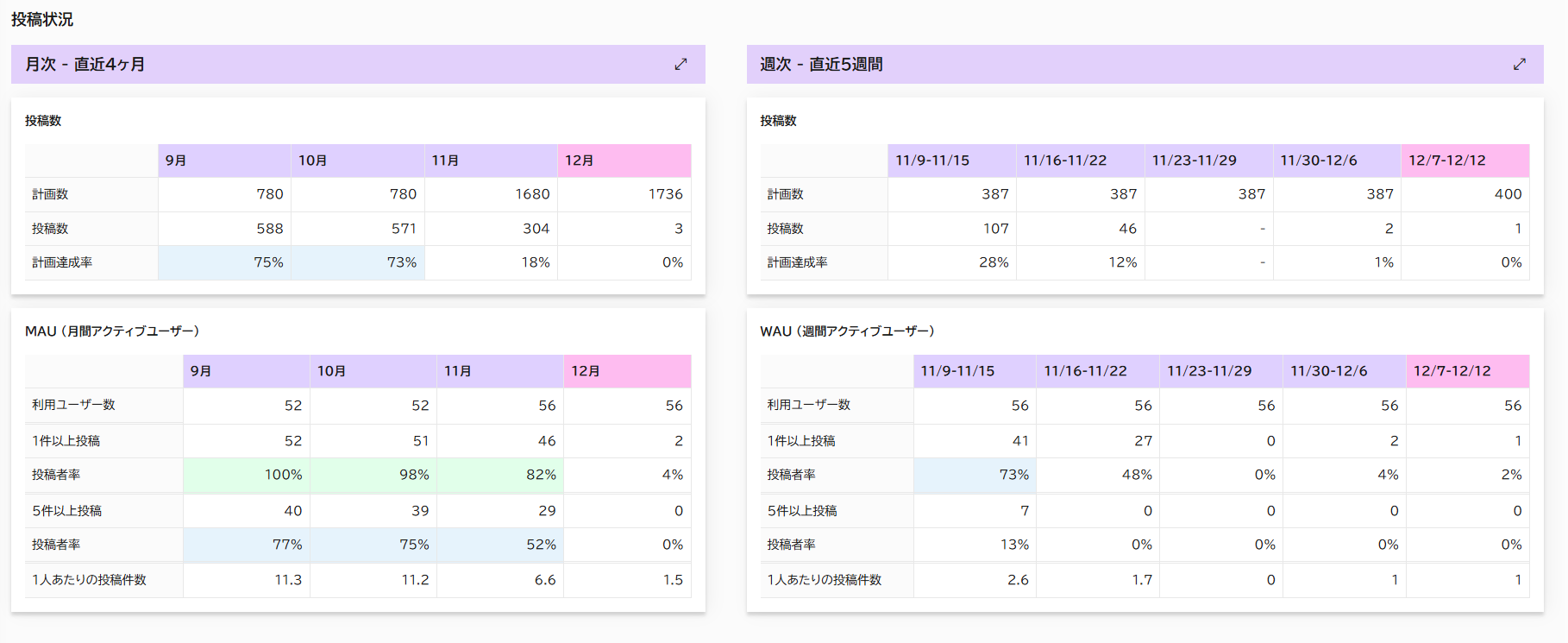Select the 75% 計画達成率 cell for 9月
The image size is (1568, 643).
point(224,262)
